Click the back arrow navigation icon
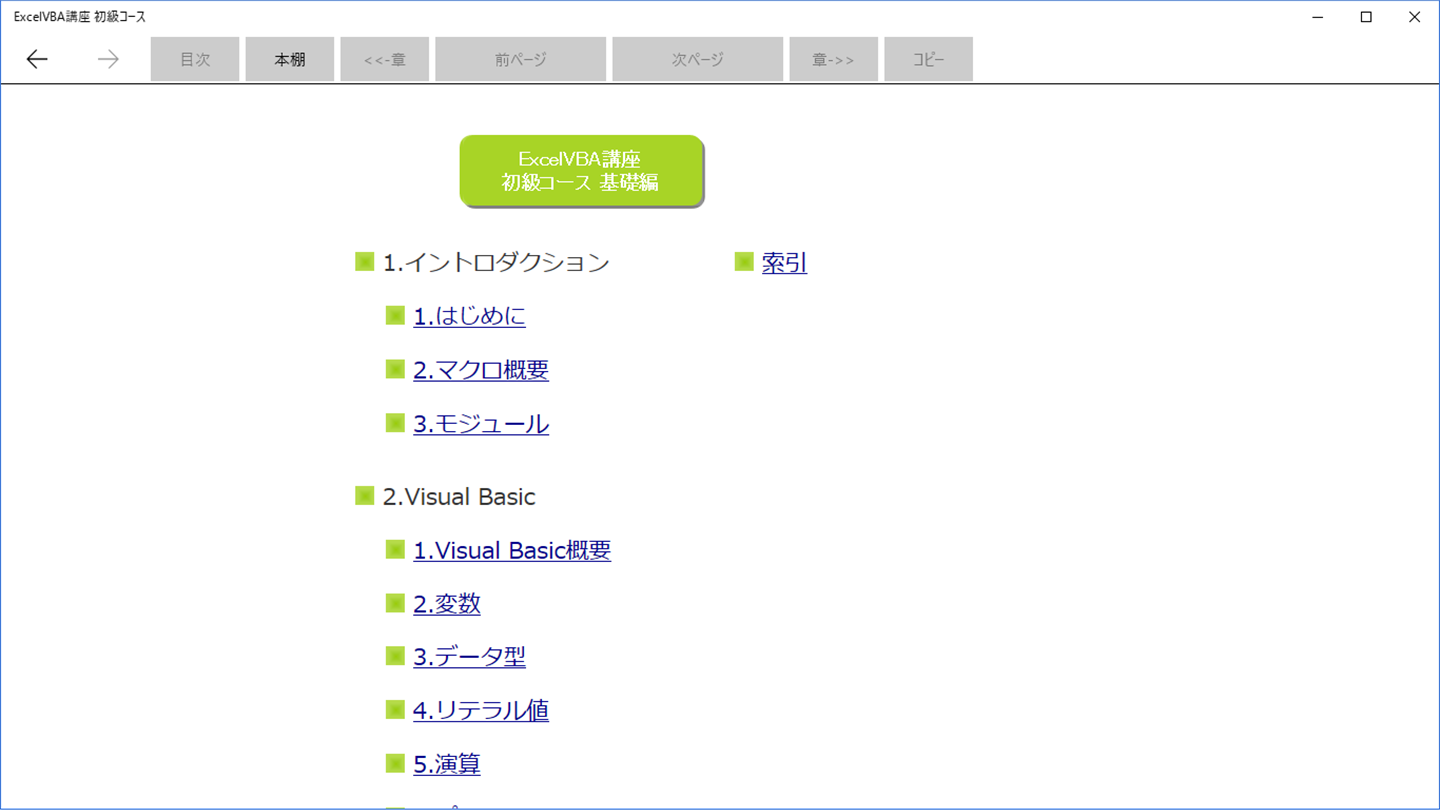1440x810 pixels. click(37, 60)
